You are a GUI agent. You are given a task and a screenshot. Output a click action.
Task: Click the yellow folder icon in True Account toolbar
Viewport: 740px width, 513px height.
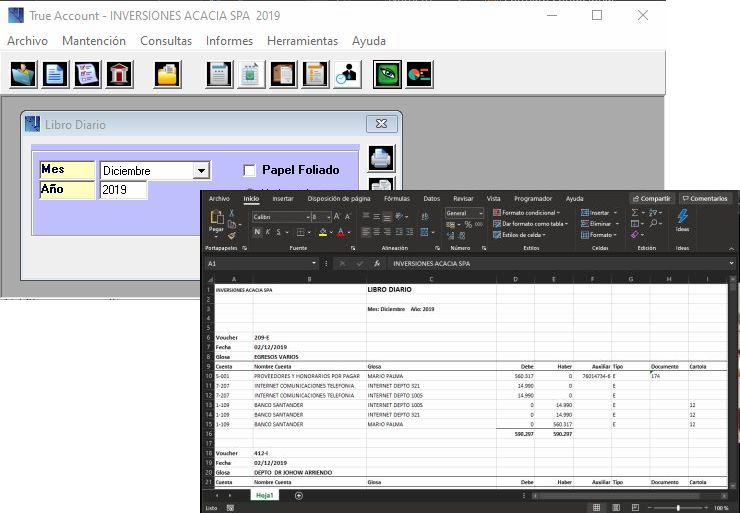(167, 74)
